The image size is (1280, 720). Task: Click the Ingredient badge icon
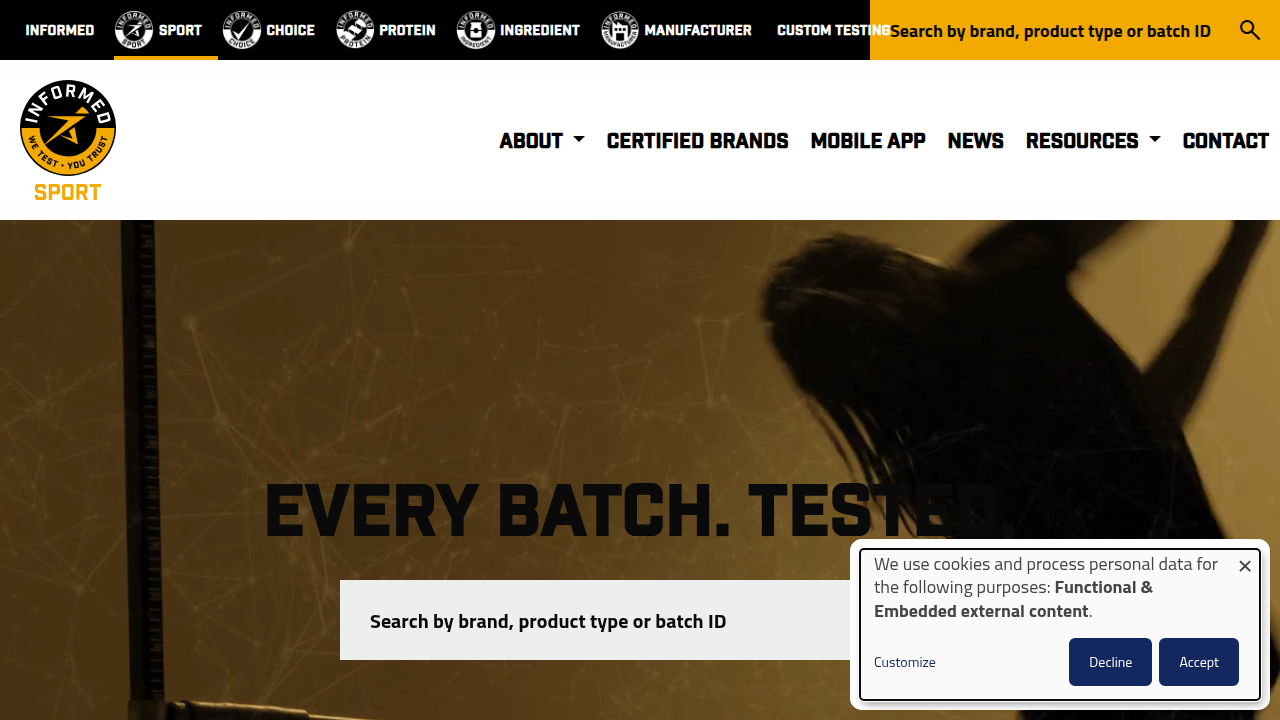[x=476, y=30]
